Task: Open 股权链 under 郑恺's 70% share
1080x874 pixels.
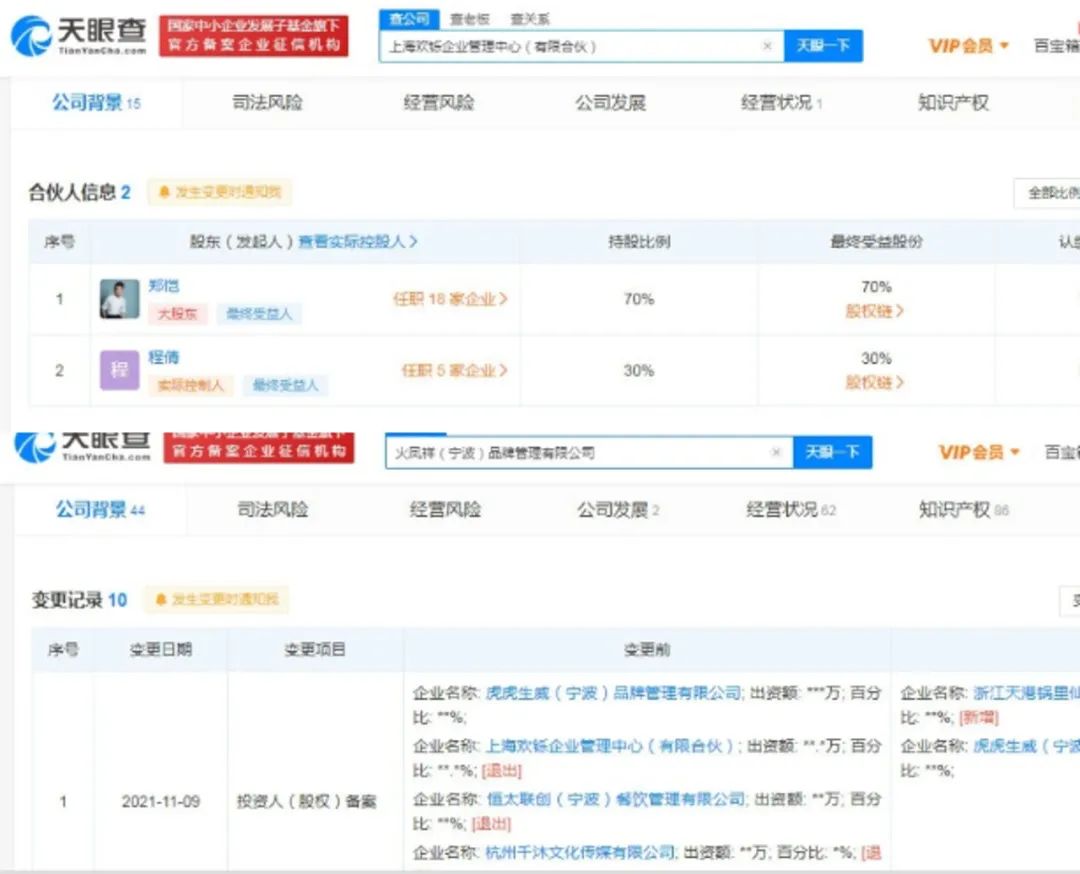Action: pyautogui.click(x=875, y=311)
